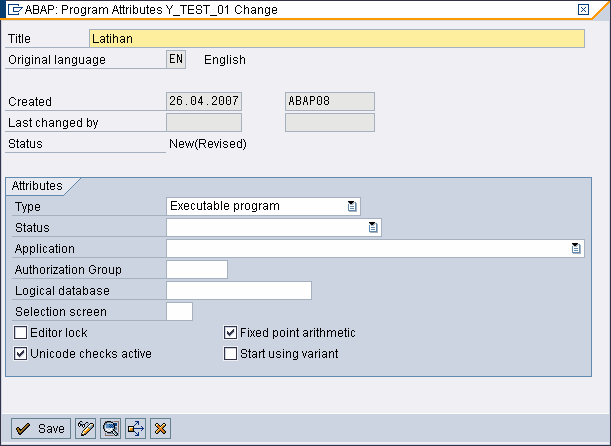Click the Selection screen input field

[179, 312]
